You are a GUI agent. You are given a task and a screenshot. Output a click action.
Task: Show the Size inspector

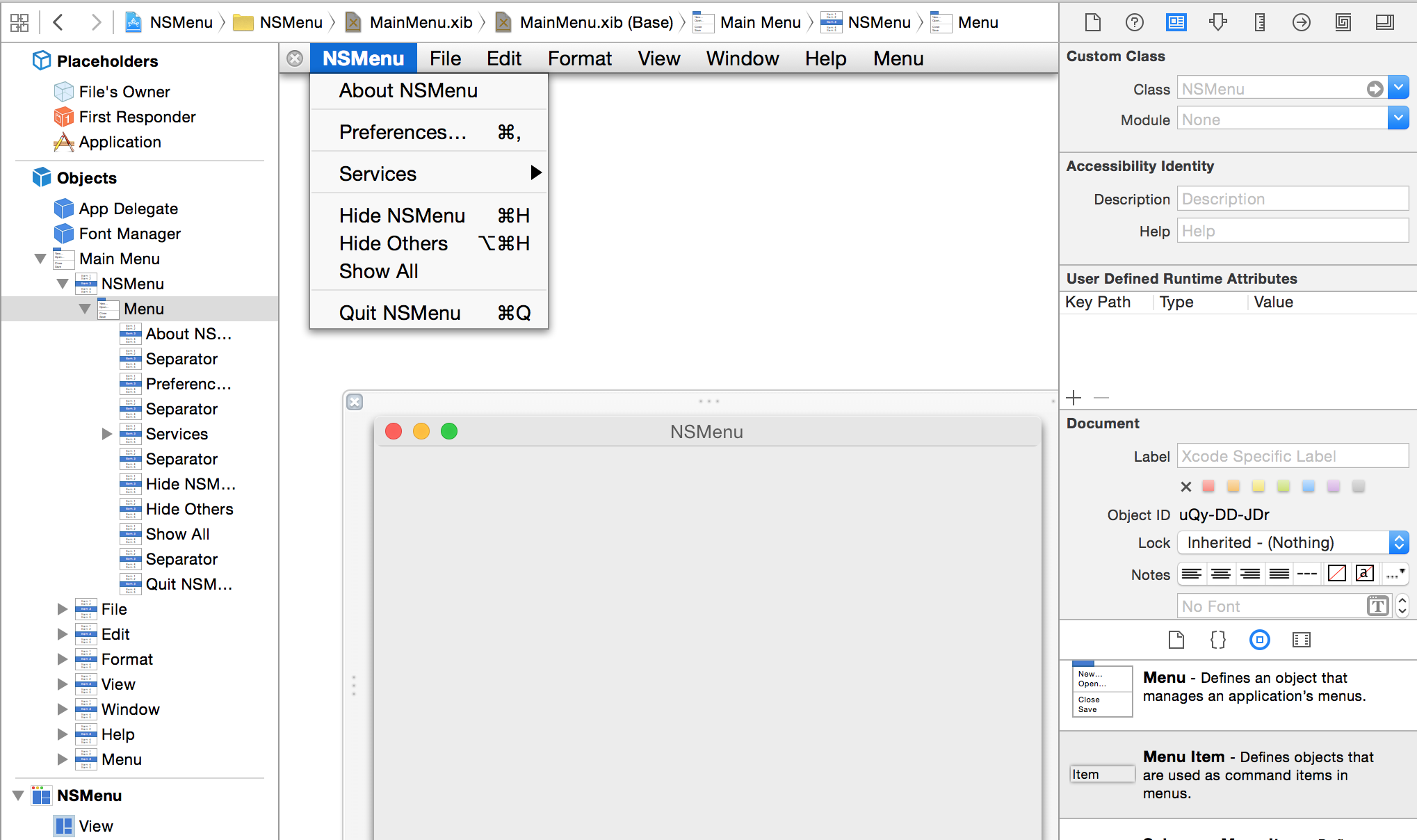pos(1259,22)
